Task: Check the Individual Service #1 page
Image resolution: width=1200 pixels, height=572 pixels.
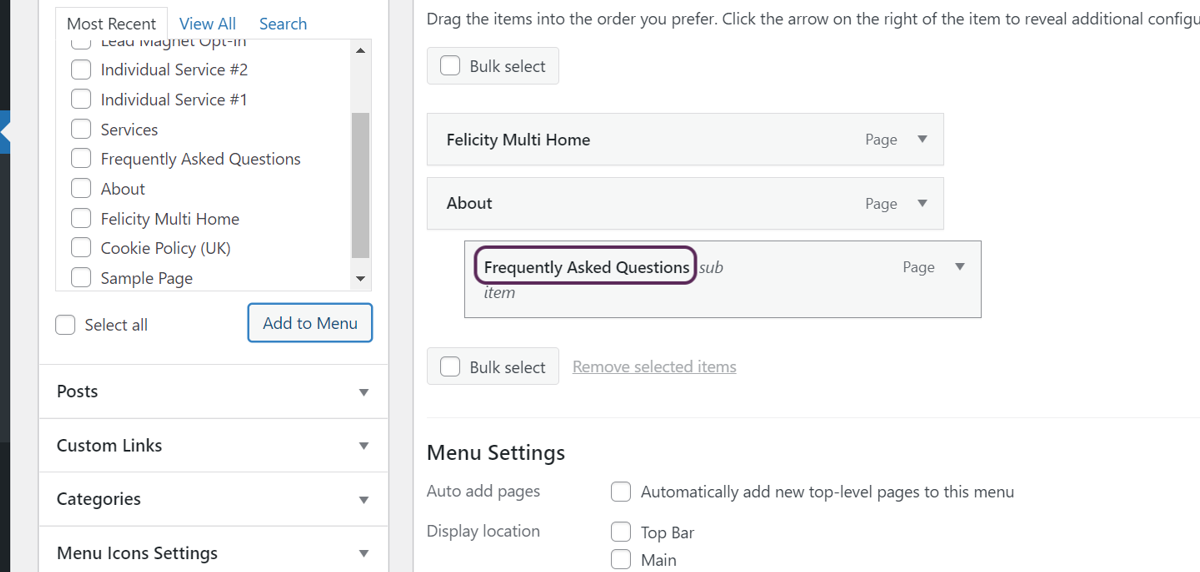Action: point(81,100)
